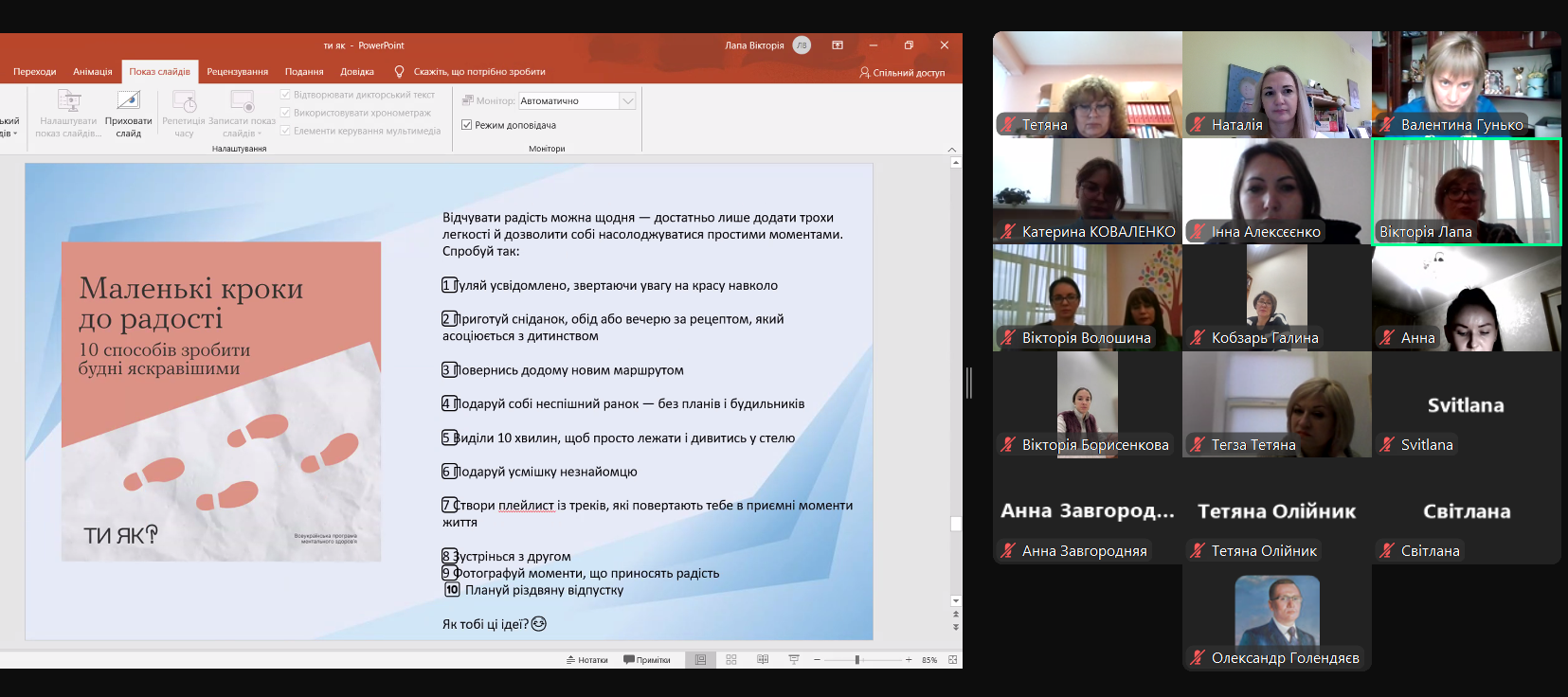
Task: Select the Показ слайдів tab
Action: tap(159, 72)
